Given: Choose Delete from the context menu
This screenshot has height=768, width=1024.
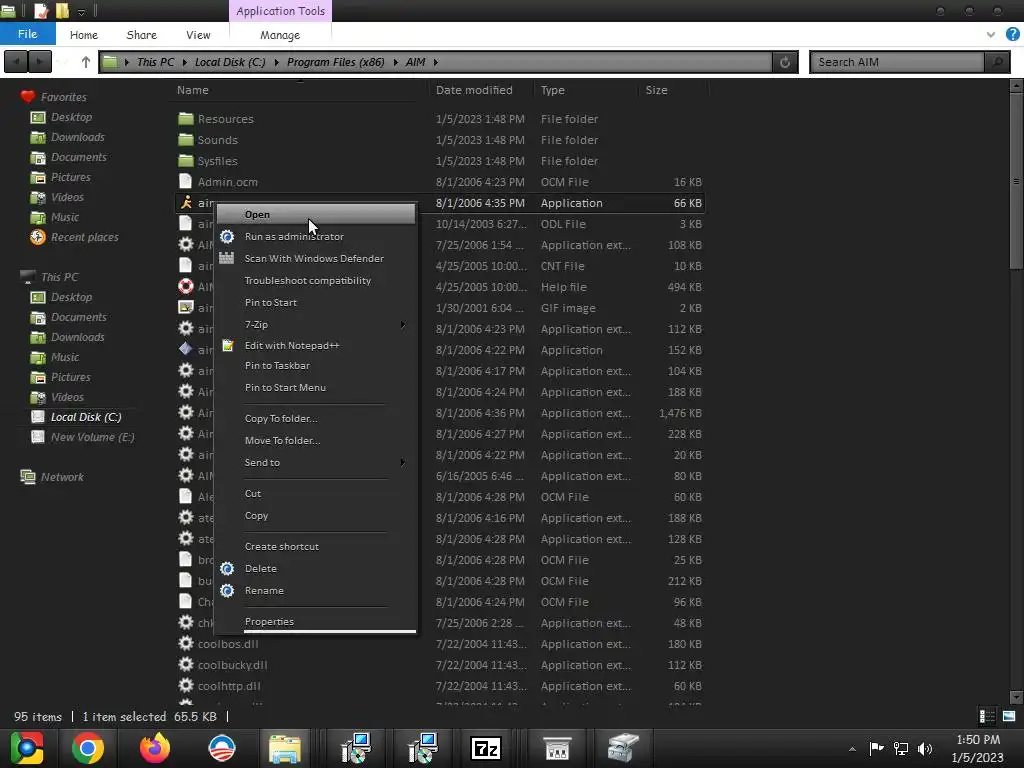Looking at the screenshot, I should [316, 569].
